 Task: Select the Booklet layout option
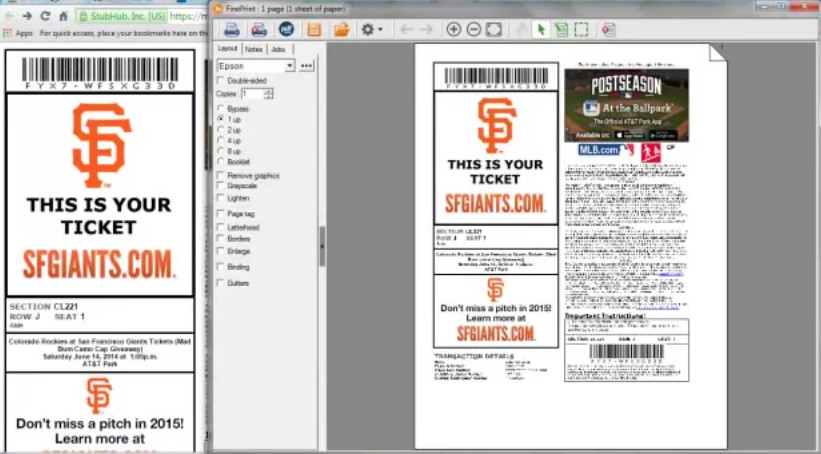pyautogui.click(x=220, y=162)
